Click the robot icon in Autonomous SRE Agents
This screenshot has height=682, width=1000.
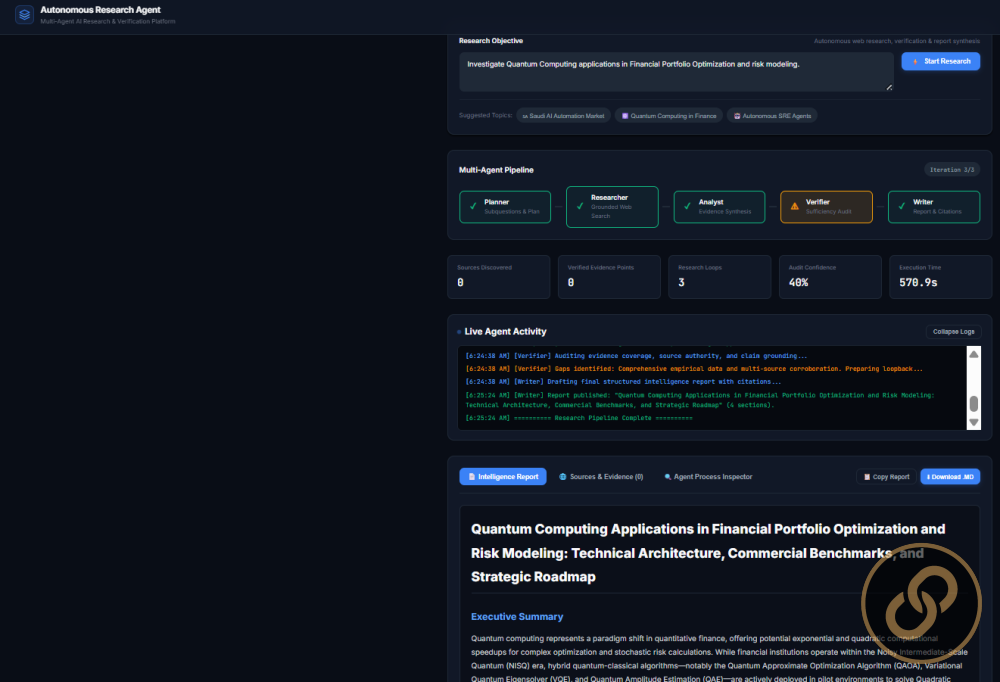(x=737, y=116)
